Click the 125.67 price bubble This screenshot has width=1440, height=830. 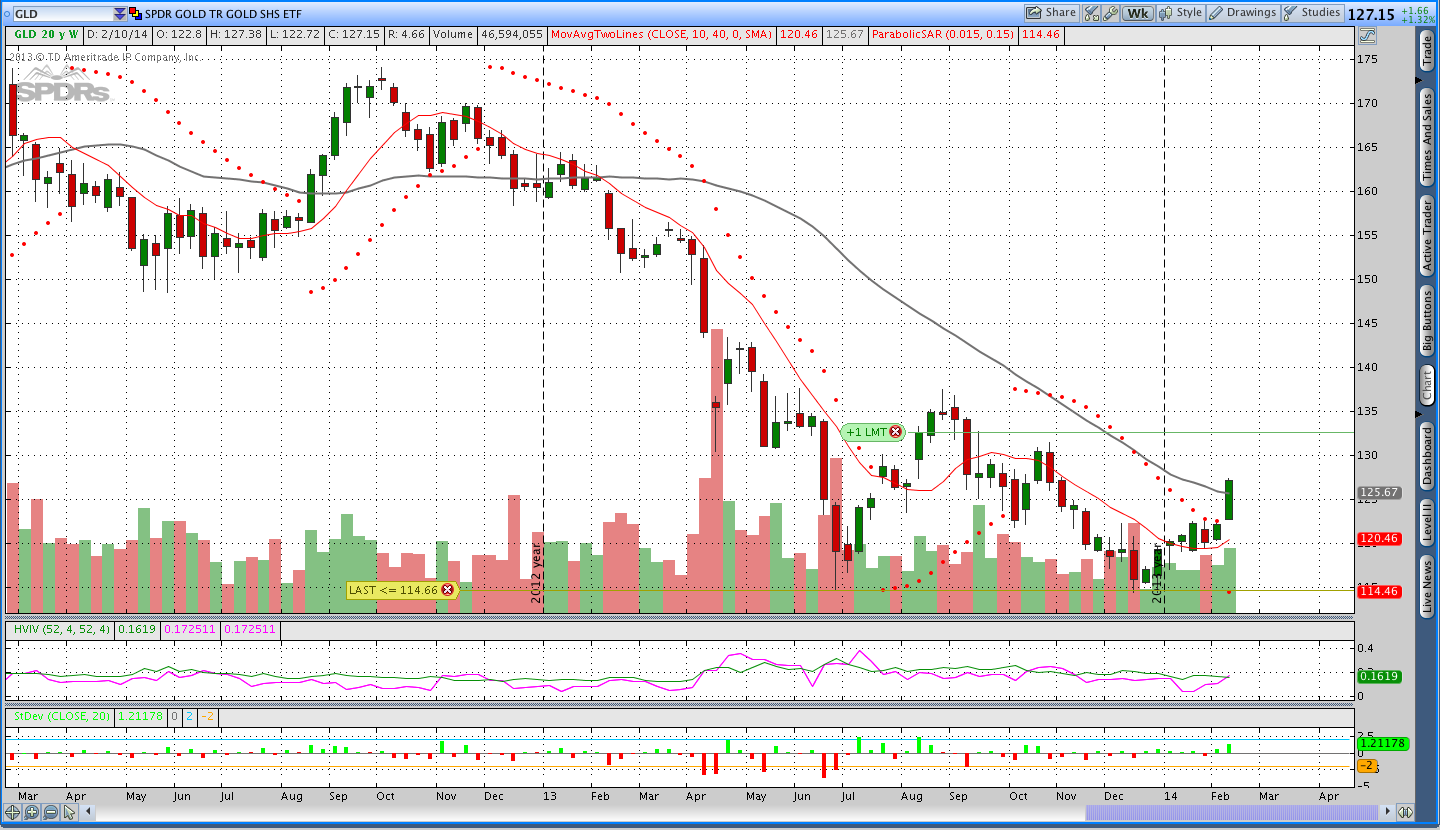[x=1378, y=493]
